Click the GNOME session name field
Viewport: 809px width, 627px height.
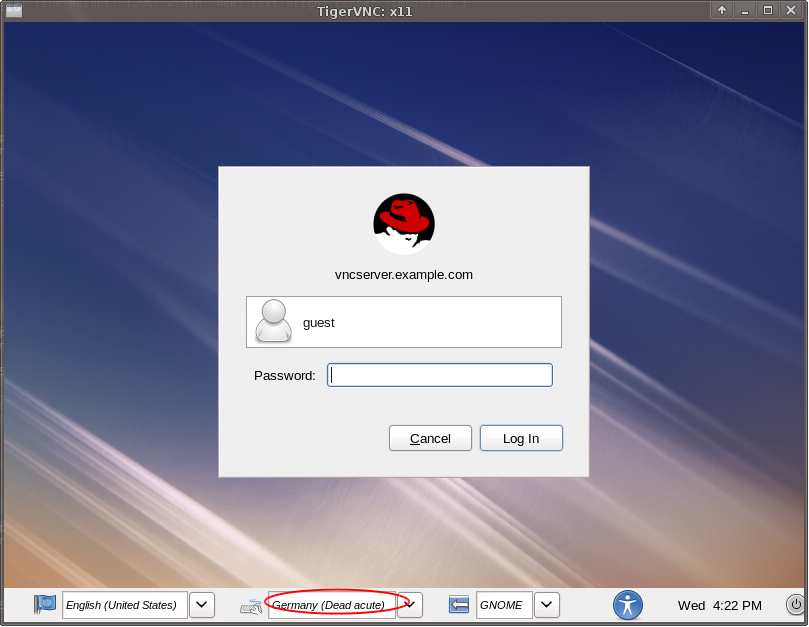[503, 604]
